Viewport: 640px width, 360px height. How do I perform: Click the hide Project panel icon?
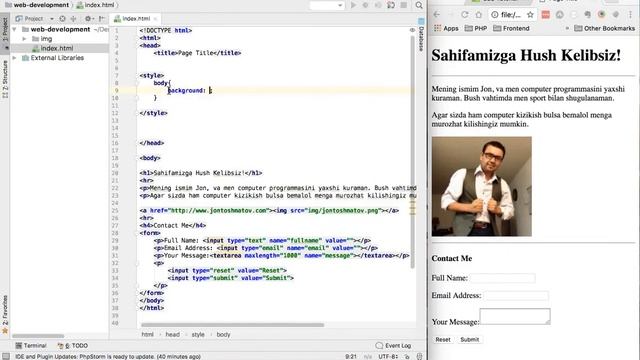coord(101,18)
